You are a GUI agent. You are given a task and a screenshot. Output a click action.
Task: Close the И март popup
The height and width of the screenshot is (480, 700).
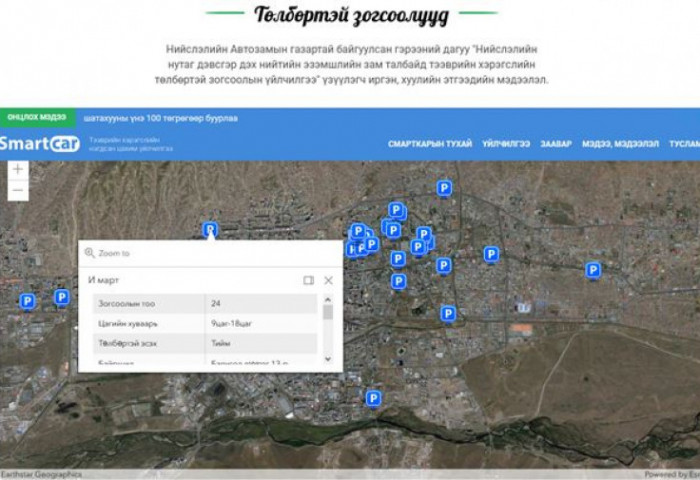[x=329, y=280]
